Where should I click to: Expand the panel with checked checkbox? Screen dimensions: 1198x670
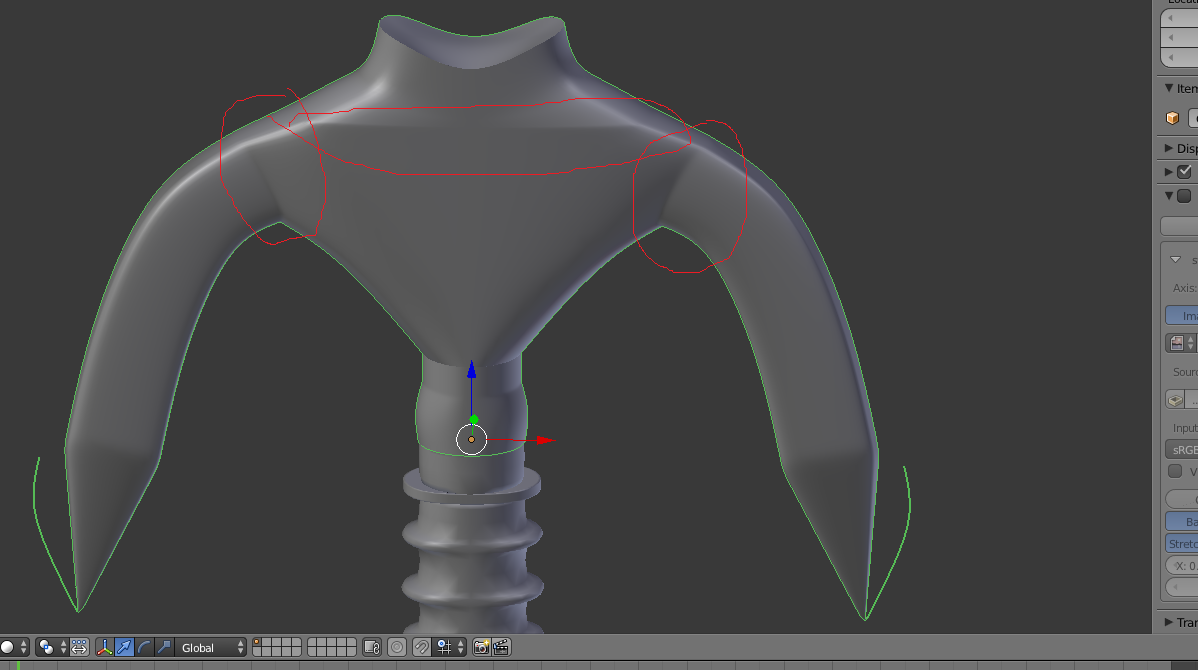click(1168, 172)
